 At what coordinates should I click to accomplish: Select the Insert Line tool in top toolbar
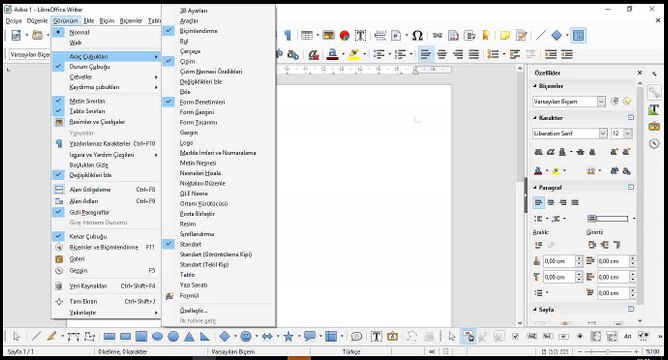tap(540, 36)
